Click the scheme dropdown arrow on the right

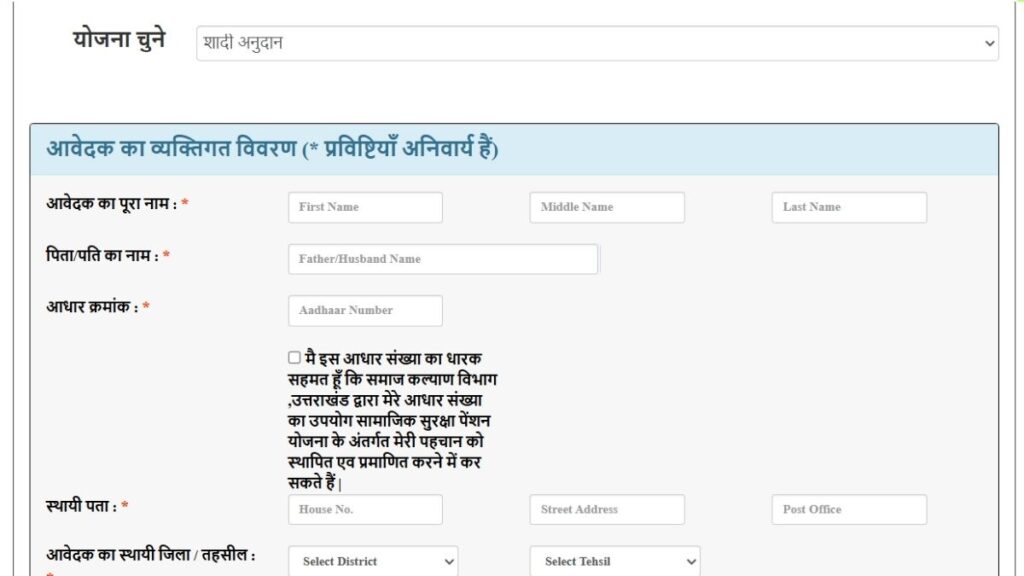click(988, 43)
